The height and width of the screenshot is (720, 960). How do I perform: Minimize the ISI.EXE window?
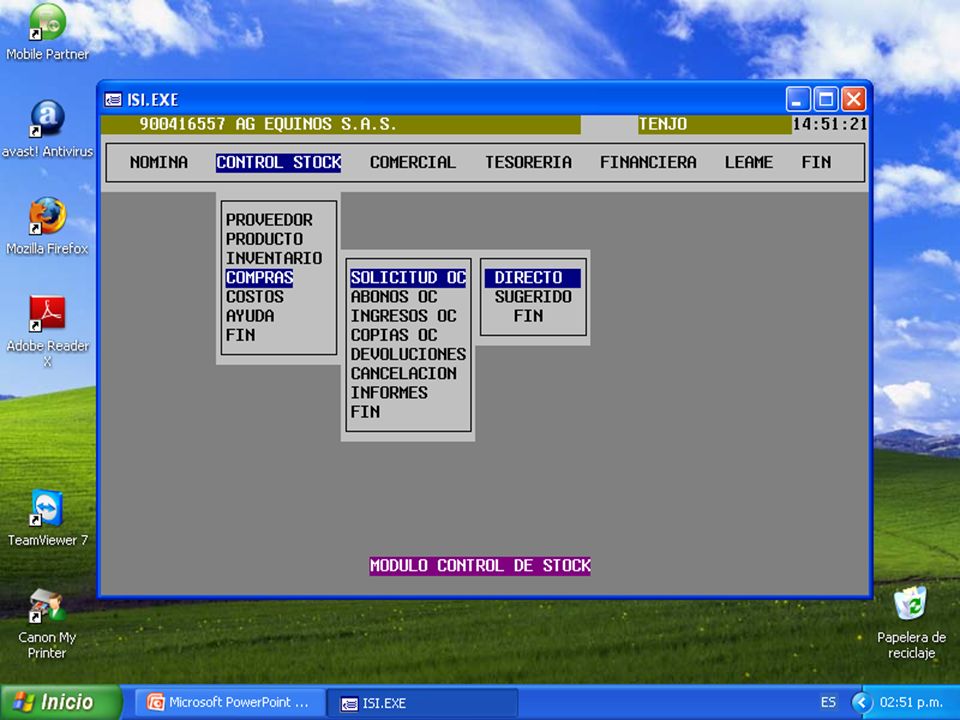click(798, 99)
